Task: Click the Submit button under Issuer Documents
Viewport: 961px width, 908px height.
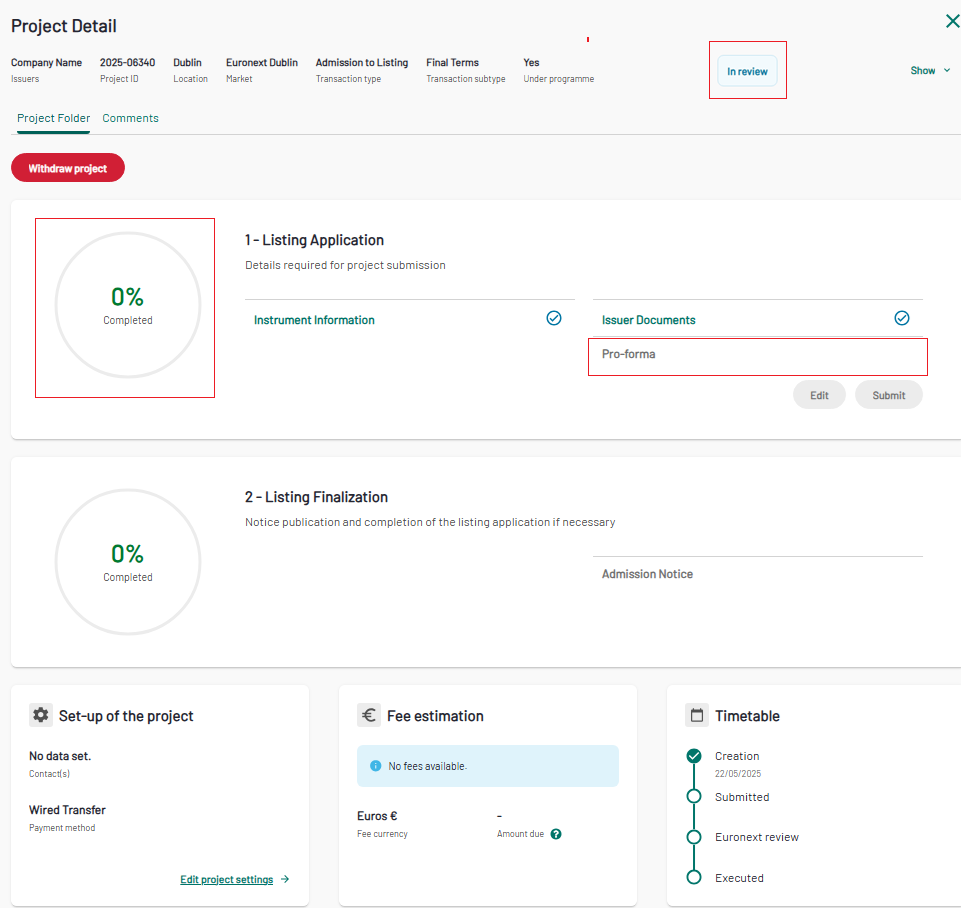Action: pos(888,395)
